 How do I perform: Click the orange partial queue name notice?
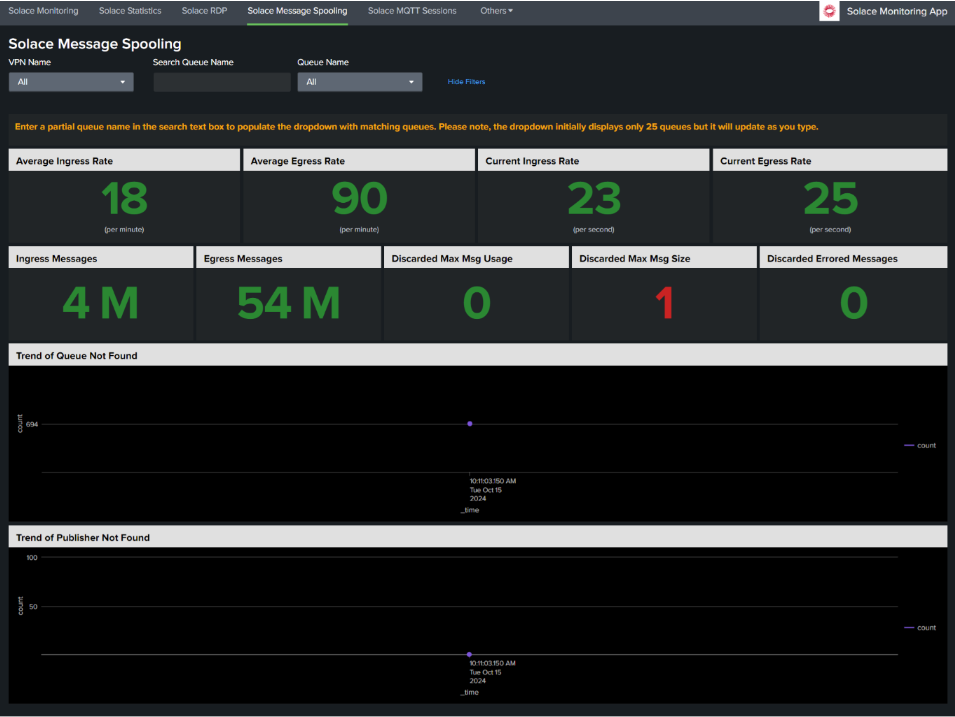[x=417, y=127]
